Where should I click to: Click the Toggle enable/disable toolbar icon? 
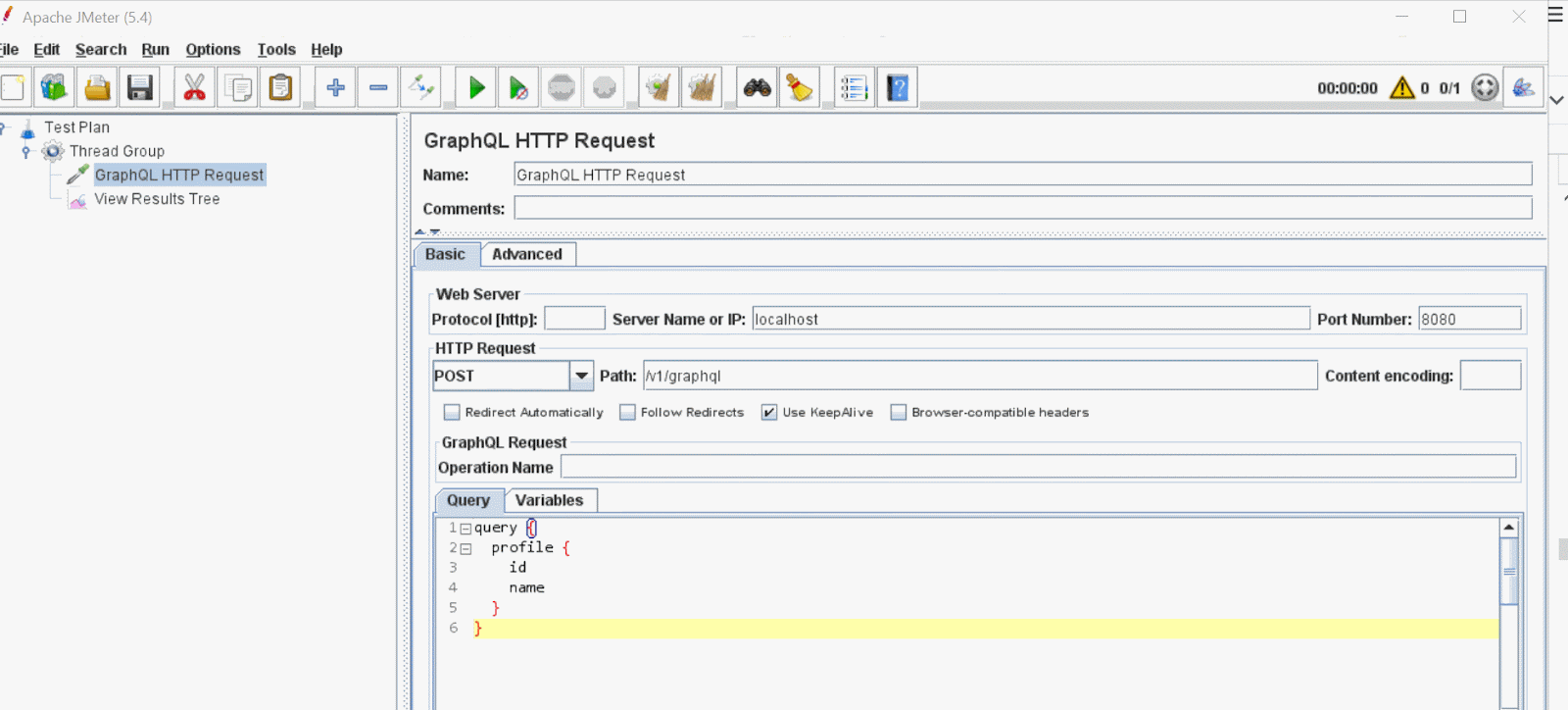(421, 88)
